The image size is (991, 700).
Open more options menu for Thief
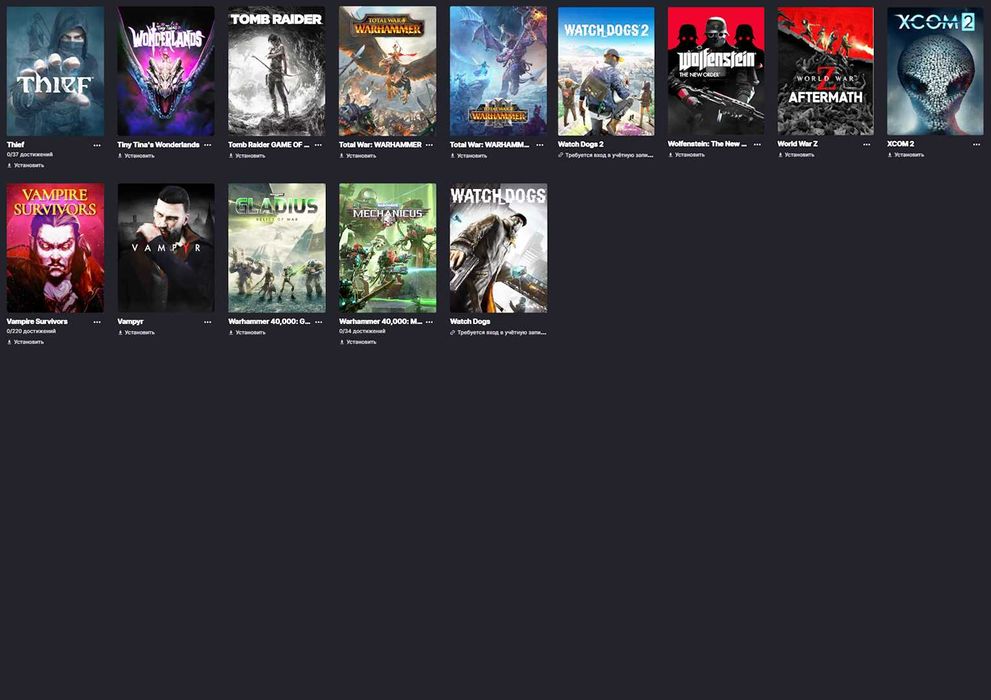tap(97, 145)
